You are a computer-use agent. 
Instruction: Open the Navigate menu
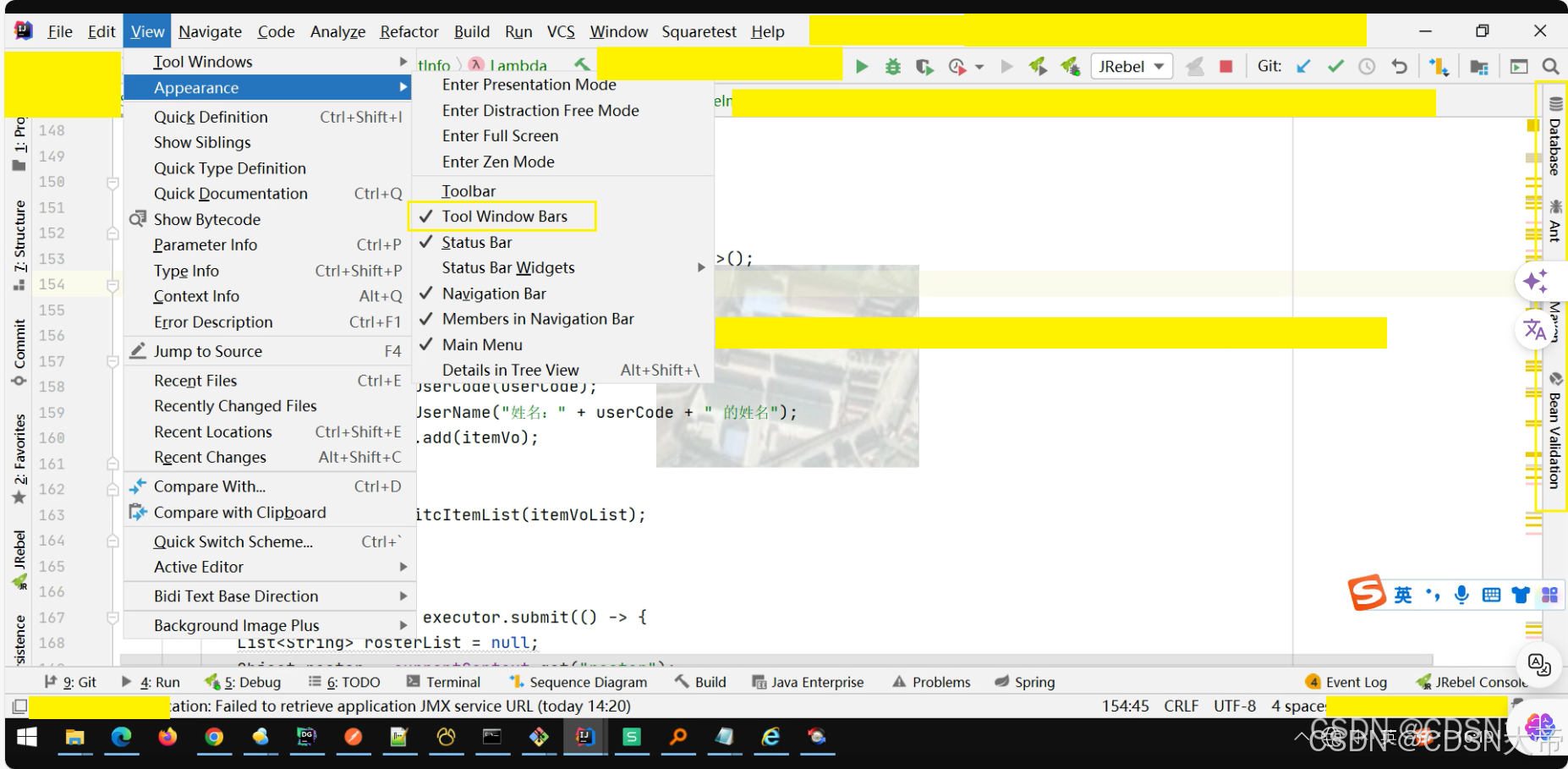[210, 31]
